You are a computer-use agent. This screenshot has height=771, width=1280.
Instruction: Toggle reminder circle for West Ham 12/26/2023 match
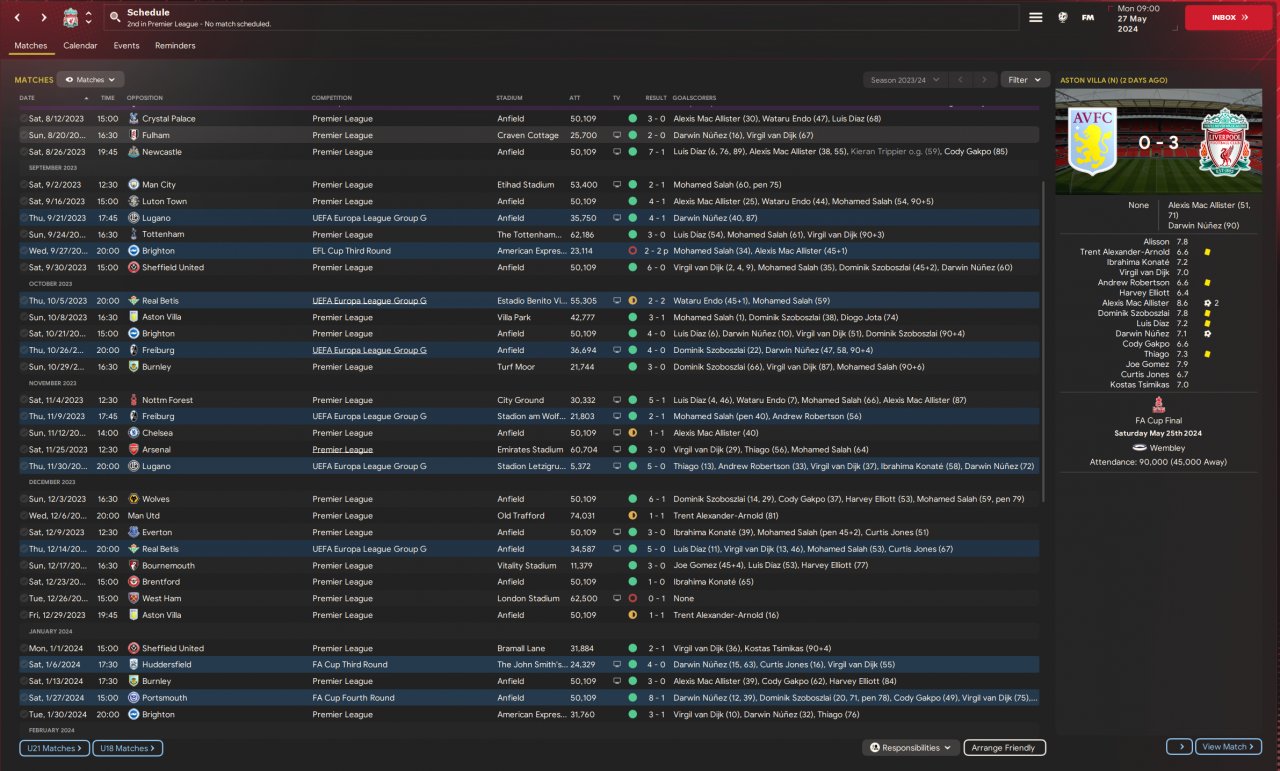point(24,598)
